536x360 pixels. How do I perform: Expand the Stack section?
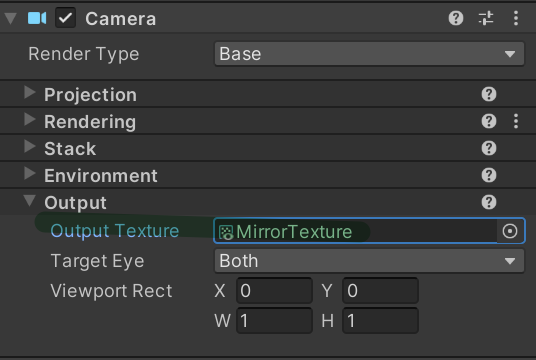tap(30, 146)
